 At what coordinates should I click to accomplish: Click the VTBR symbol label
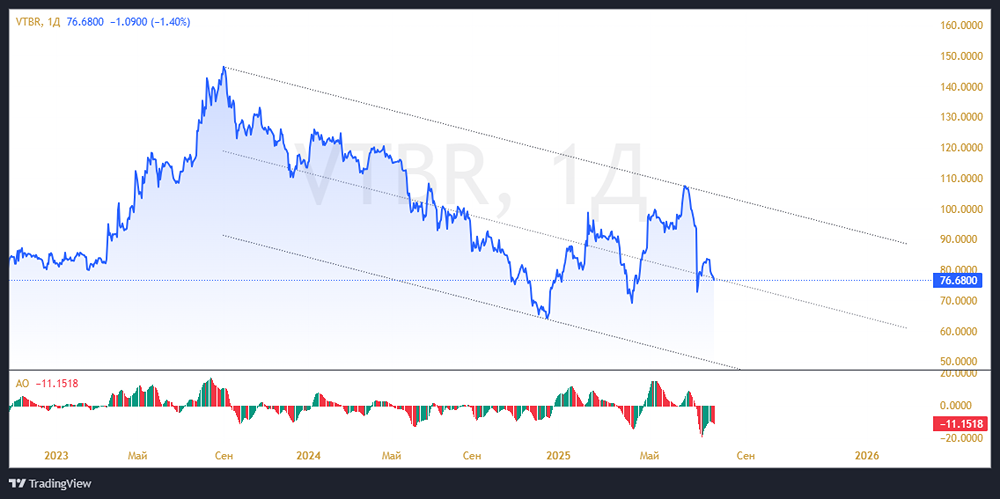coord(29,22)
